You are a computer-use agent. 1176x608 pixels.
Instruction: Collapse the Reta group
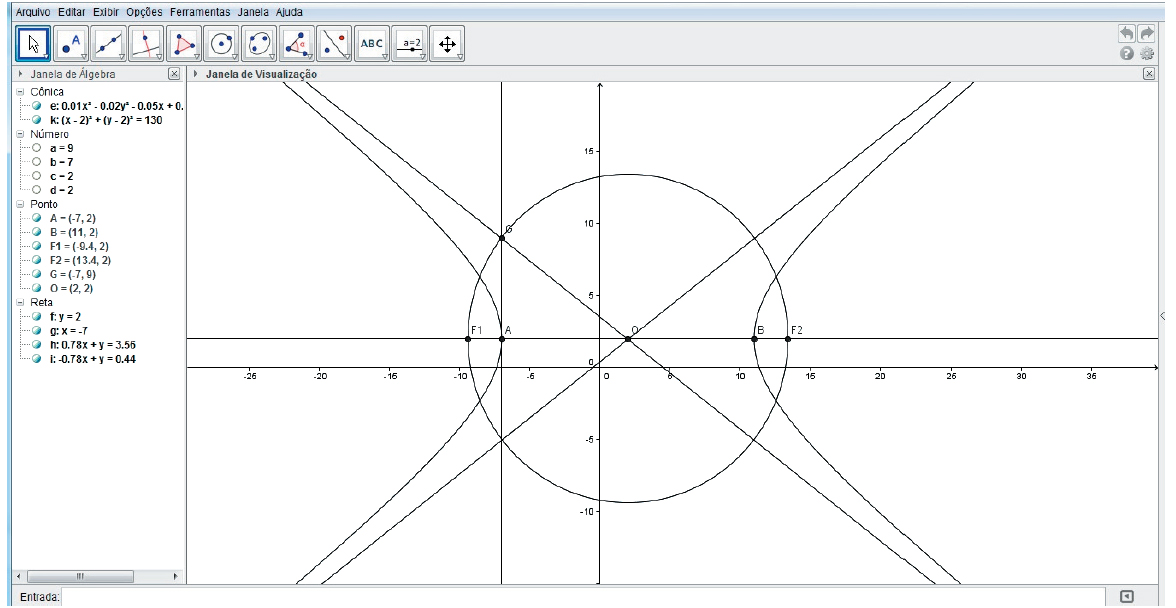20,302
